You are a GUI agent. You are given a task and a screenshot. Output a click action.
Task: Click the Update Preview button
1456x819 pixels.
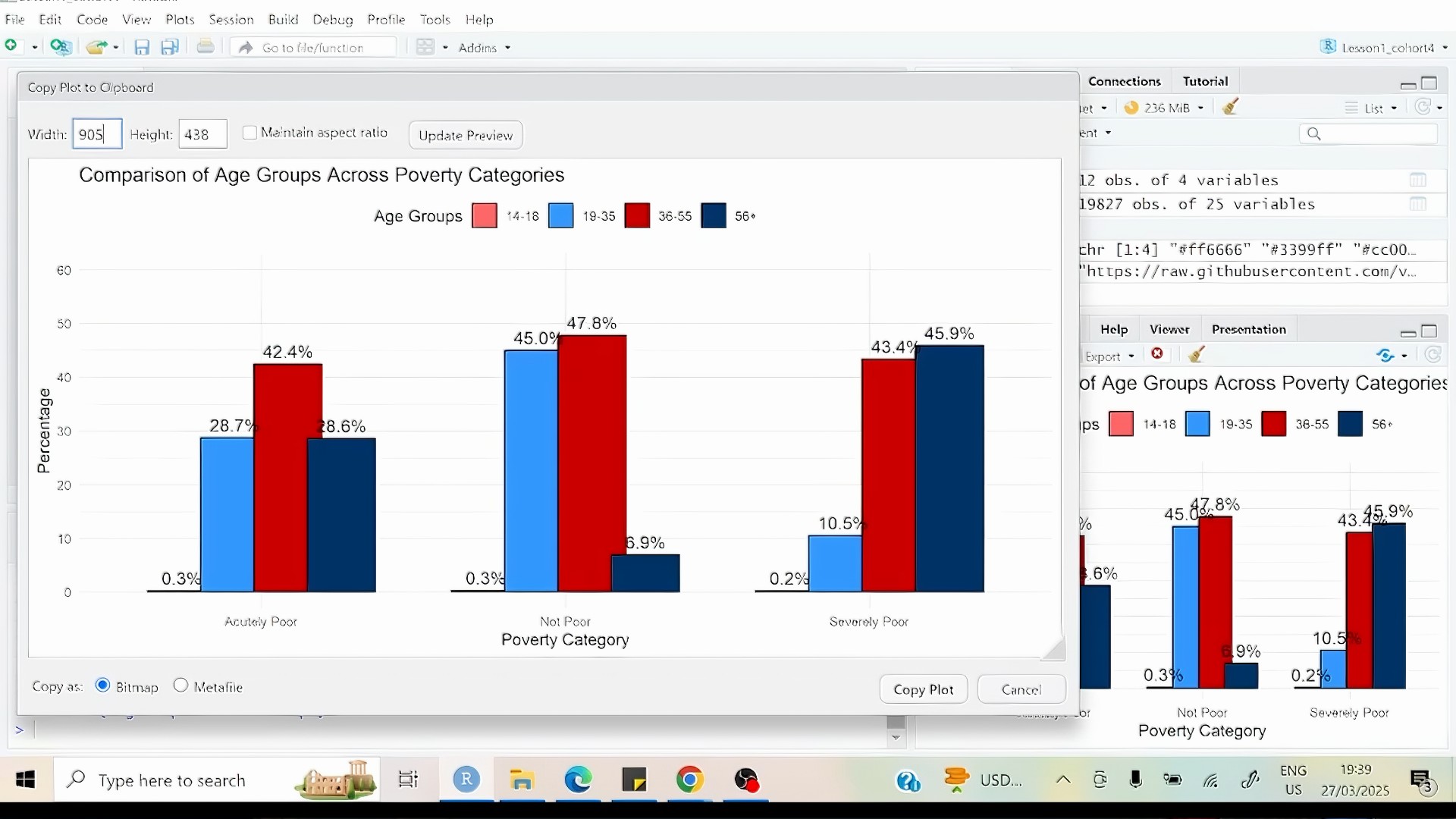(x=465, y=135)
